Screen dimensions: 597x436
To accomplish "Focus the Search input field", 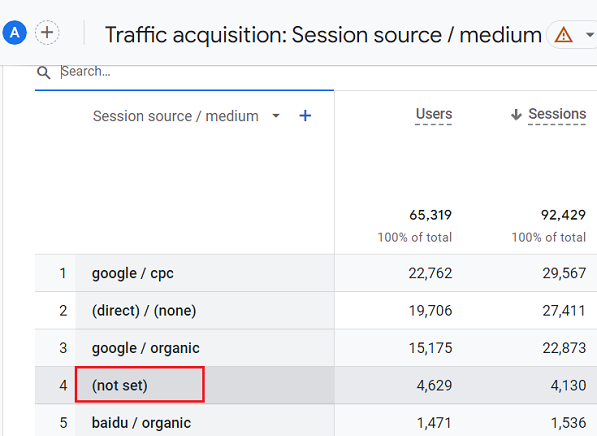I will tap(184, 72).
